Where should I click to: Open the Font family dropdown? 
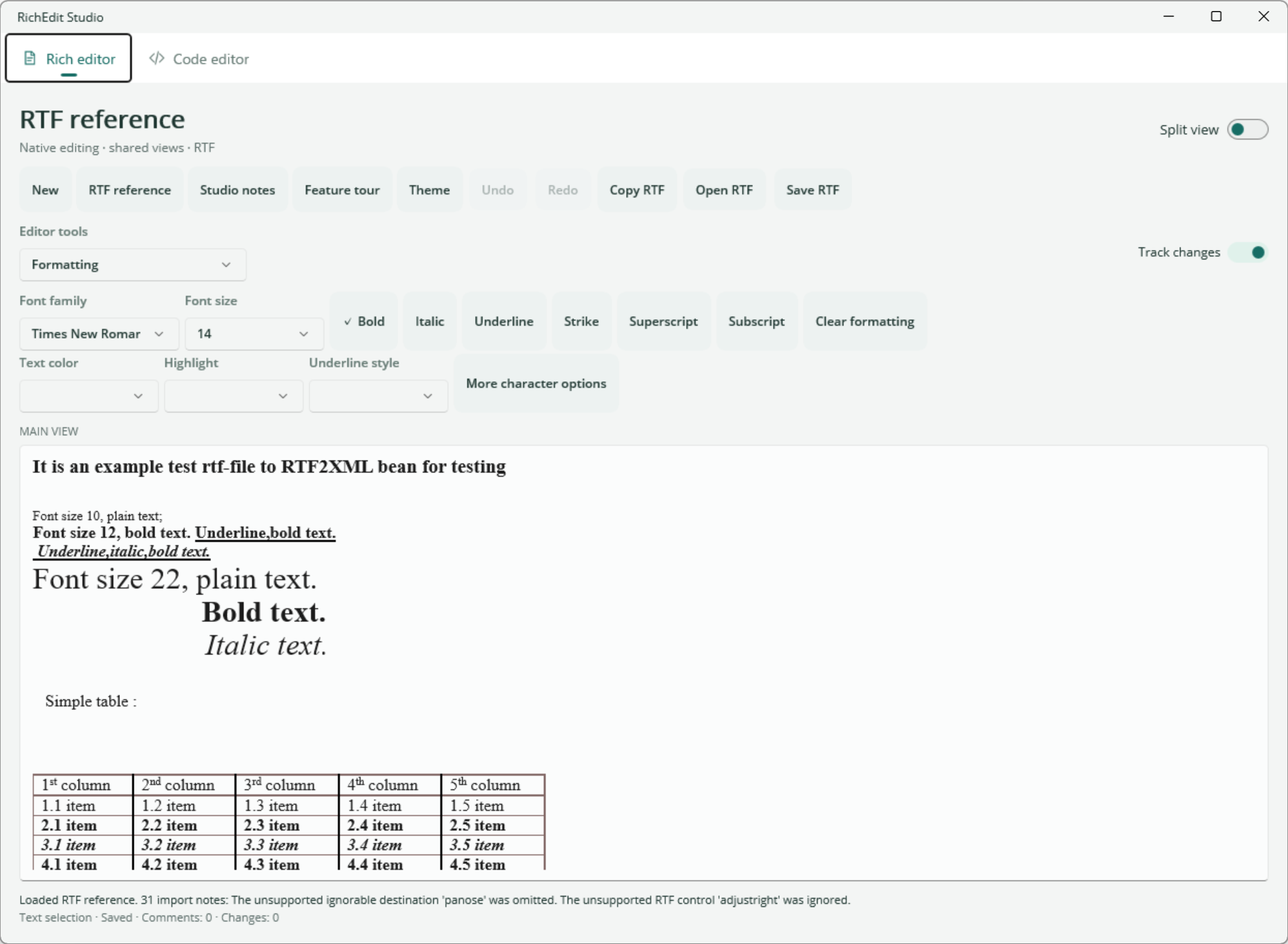[x=99, y=334]
